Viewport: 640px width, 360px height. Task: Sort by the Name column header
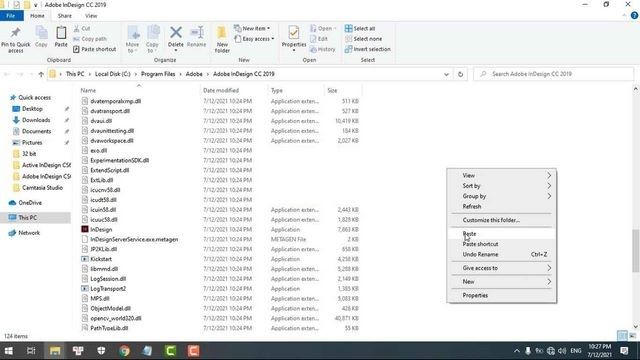(88, 90)
